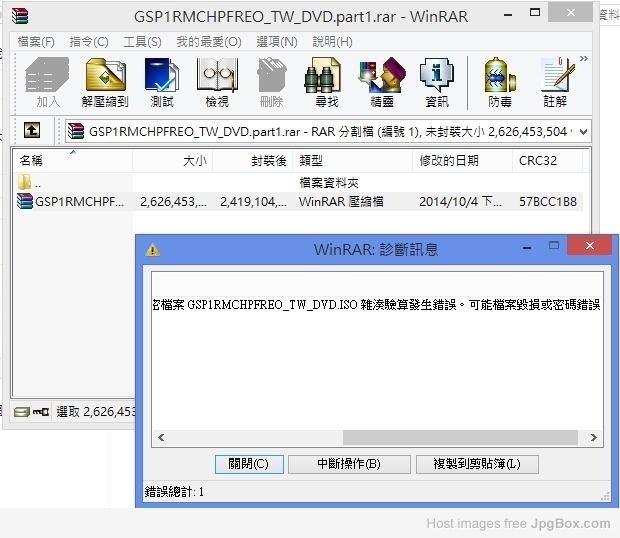Viewport: 620px width, 538px height.
Task: Open the 檔案(F) menu
Action: coord(36,41)
